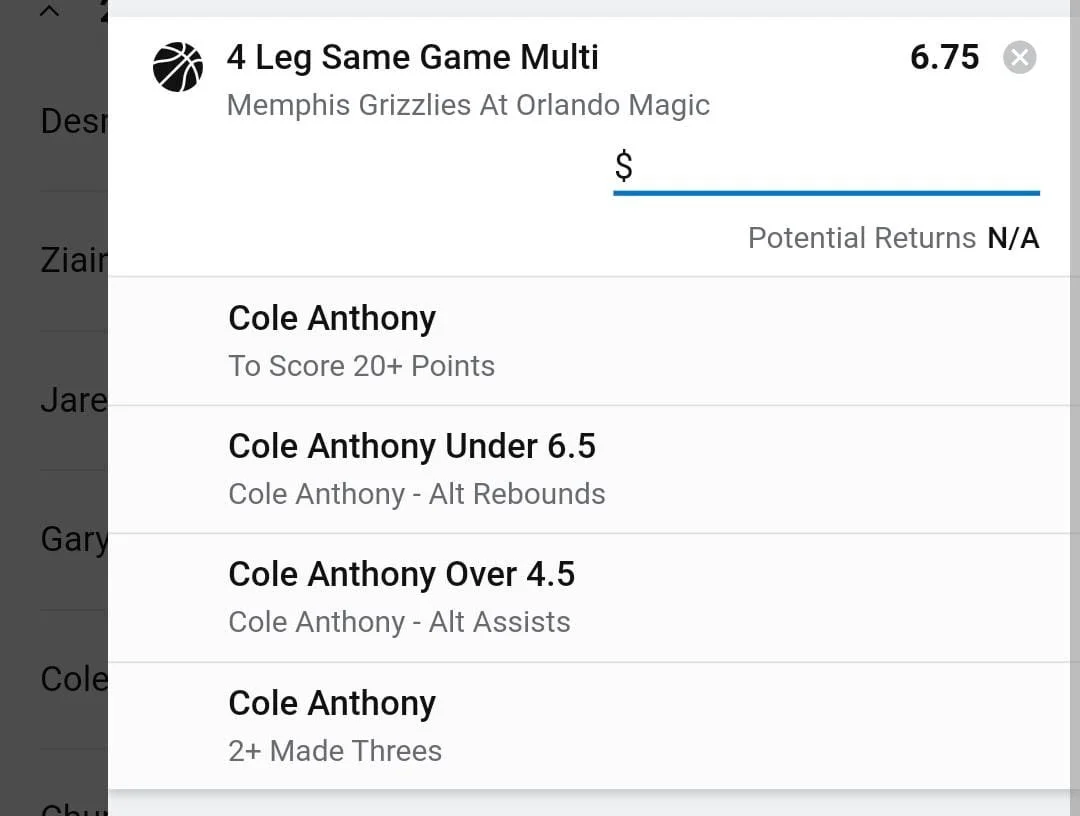Select the 4 Leg Same Game Multi title
1080x816 pixels.
coord(412,57)
